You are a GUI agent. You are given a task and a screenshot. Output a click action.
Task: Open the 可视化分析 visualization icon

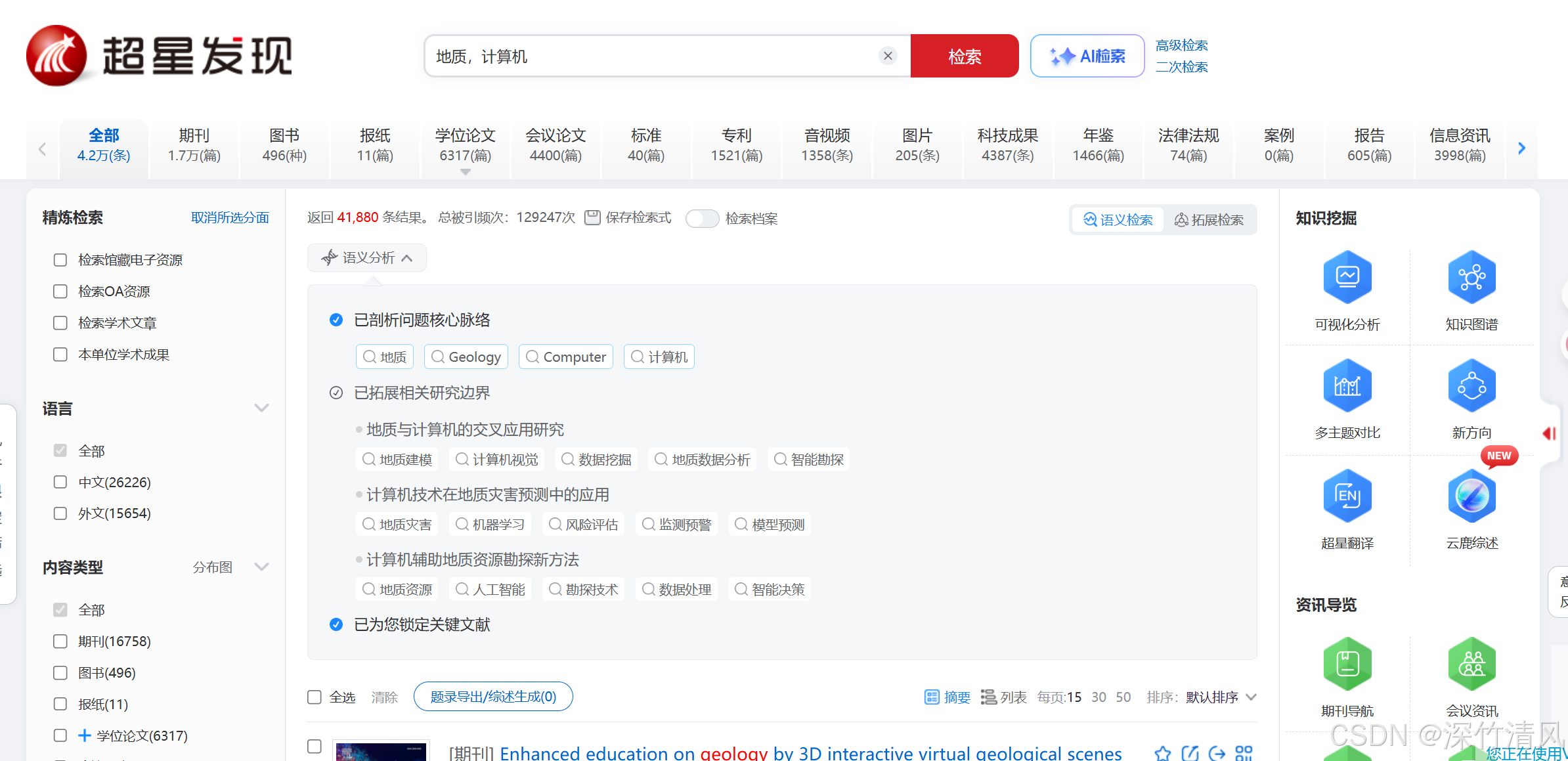tap(1347, 277)
